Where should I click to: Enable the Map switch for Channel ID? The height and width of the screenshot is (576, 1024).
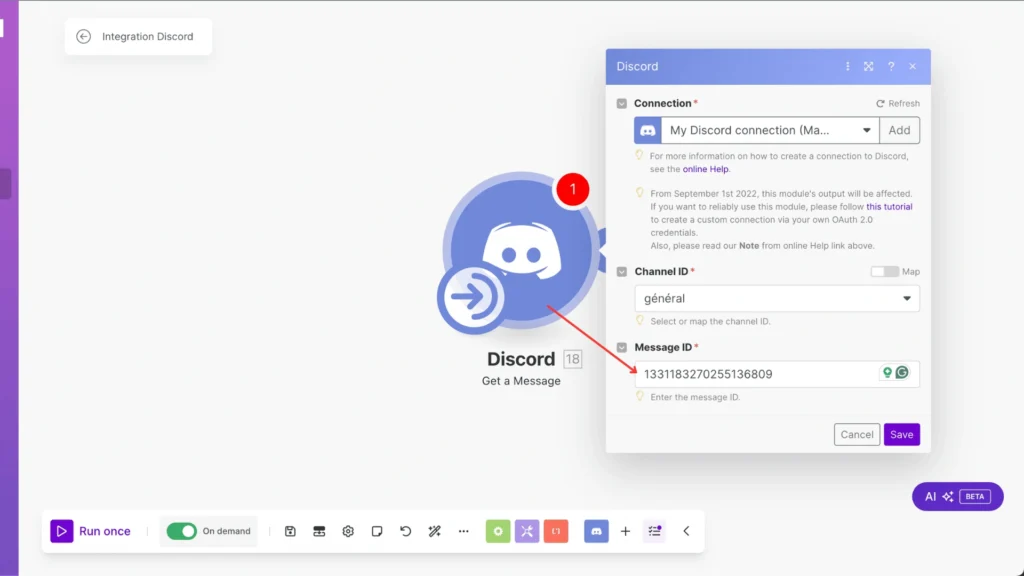click(884, 272)
